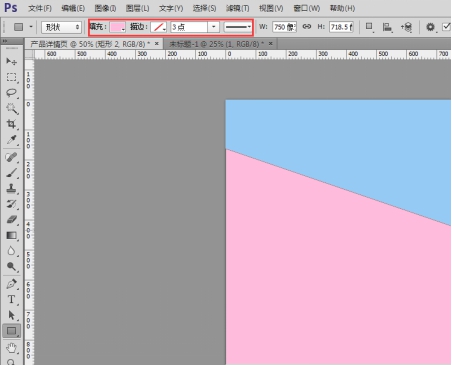Open the stroke width dropdown arrow

[x=213, y=27]
